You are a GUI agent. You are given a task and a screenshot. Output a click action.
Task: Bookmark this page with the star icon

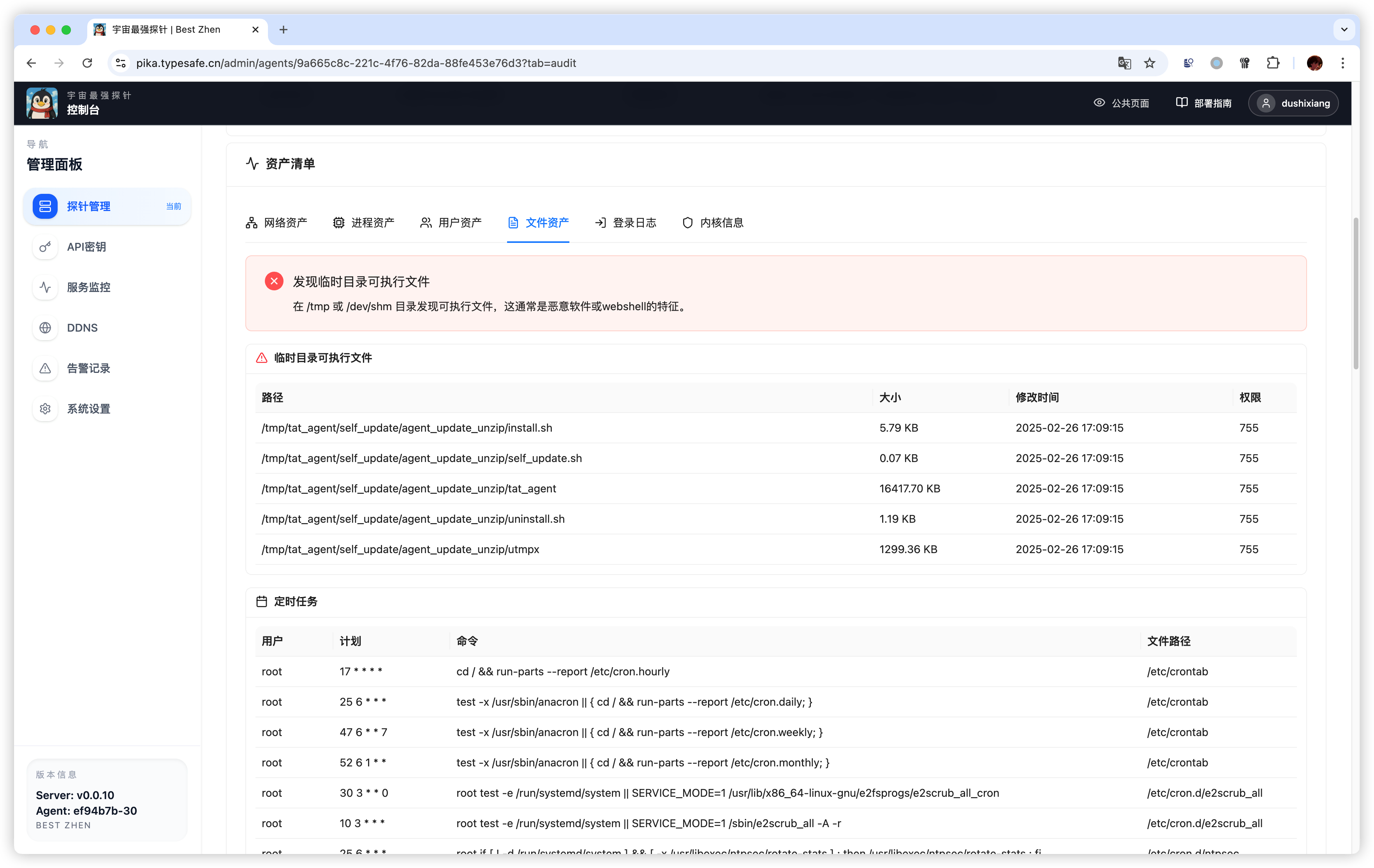click(x=1149, y=63)
